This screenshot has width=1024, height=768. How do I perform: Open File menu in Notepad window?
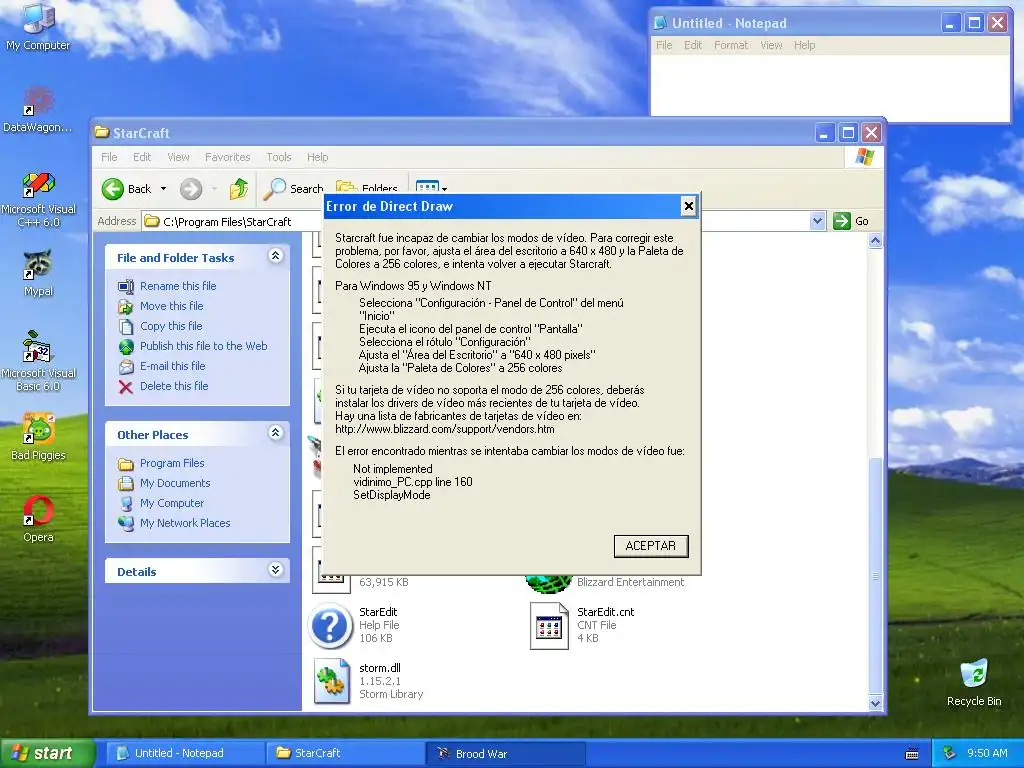664,45
